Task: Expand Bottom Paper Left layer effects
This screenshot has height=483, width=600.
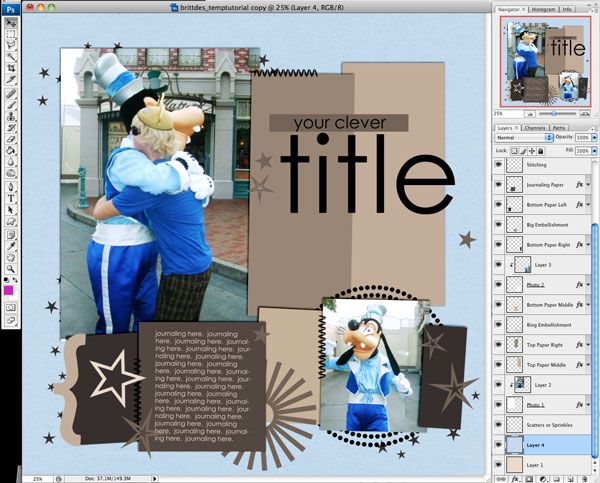Action: click(588, 205)
